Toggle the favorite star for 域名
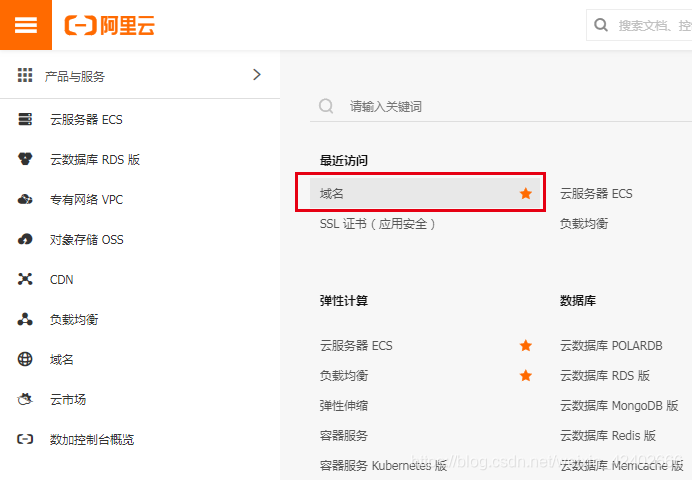The image size is (692, 480). pos(526,193)
